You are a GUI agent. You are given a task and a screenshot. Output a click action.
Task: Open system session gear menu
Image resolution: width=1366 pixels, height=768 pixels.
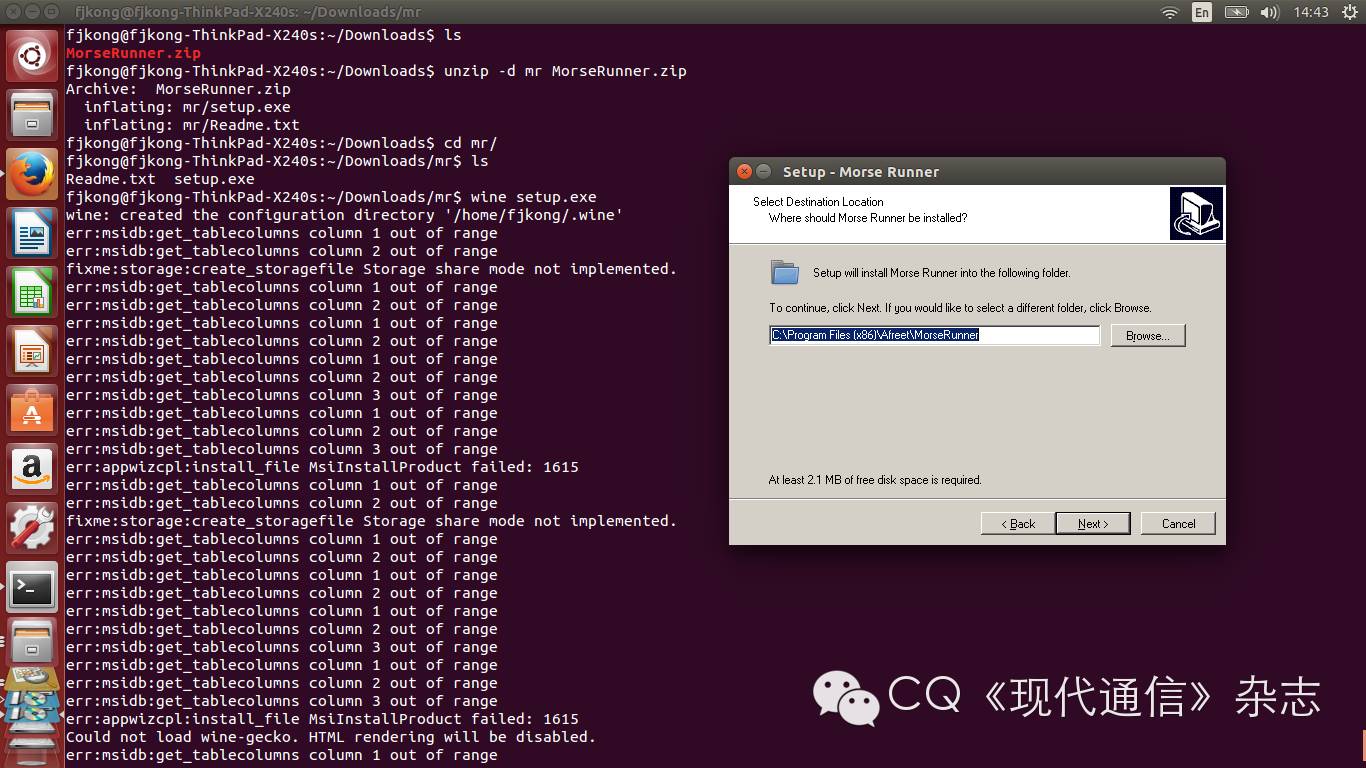pyautogui.click(x=1348, y=12)
